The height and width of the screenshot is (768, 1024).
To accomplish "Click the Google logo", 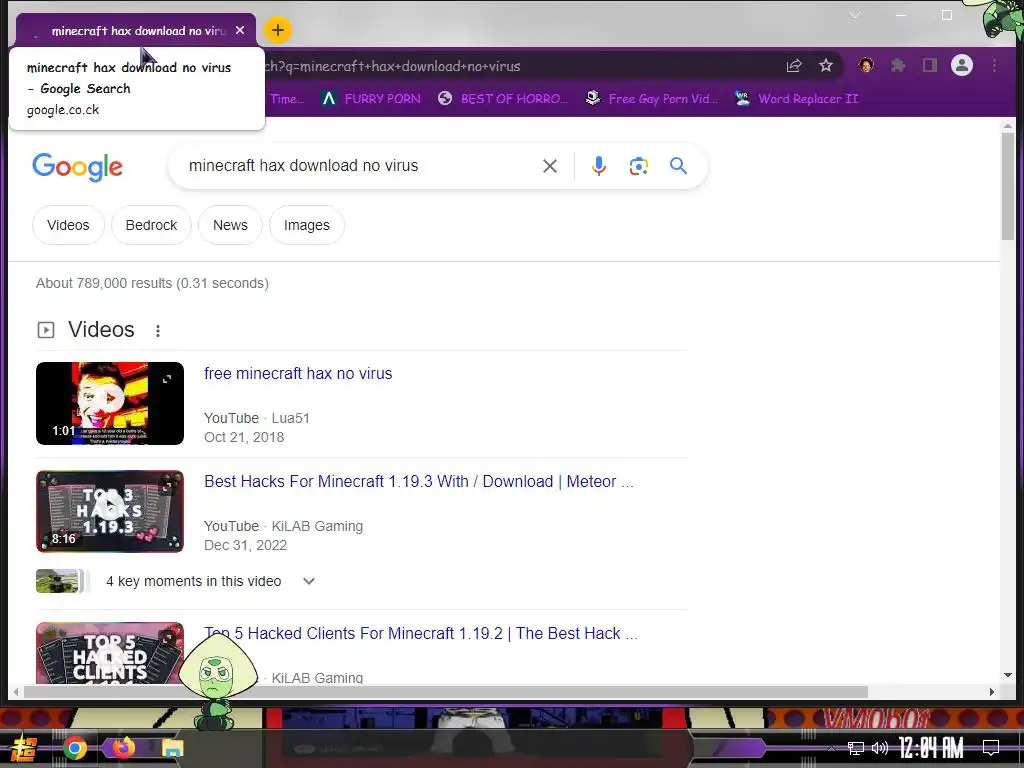I will point(77,167).
